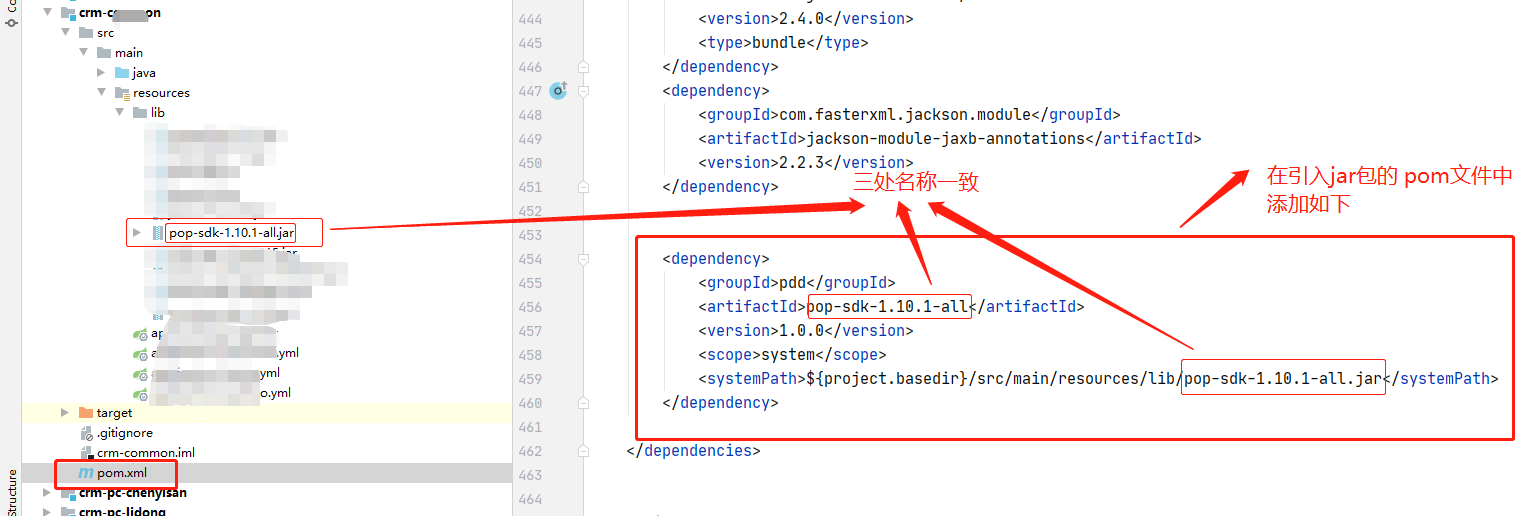
Task: Select crm-common.iml file in tree
Action: (x=146, y=453)
